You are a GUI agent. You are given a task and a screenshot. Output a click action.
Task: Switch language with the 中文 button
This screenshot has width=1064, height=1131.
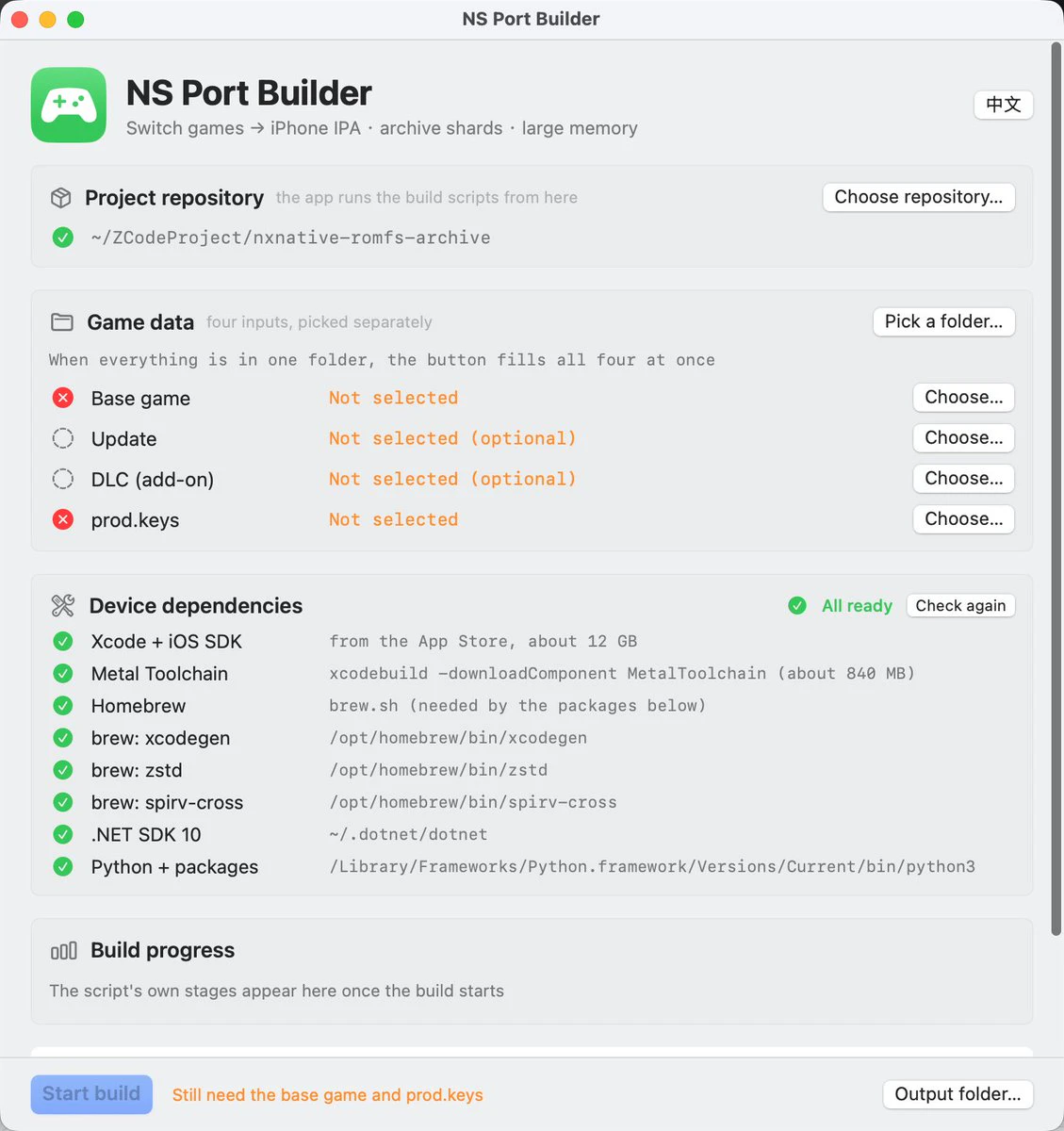[x=1004, y=105]
